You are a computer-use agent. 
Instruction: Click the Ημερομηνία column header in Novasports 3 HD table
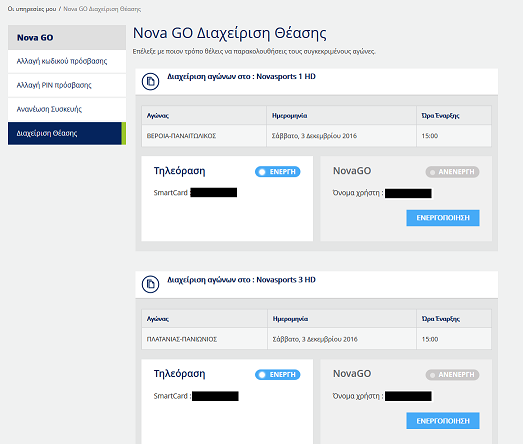(342, 319)
